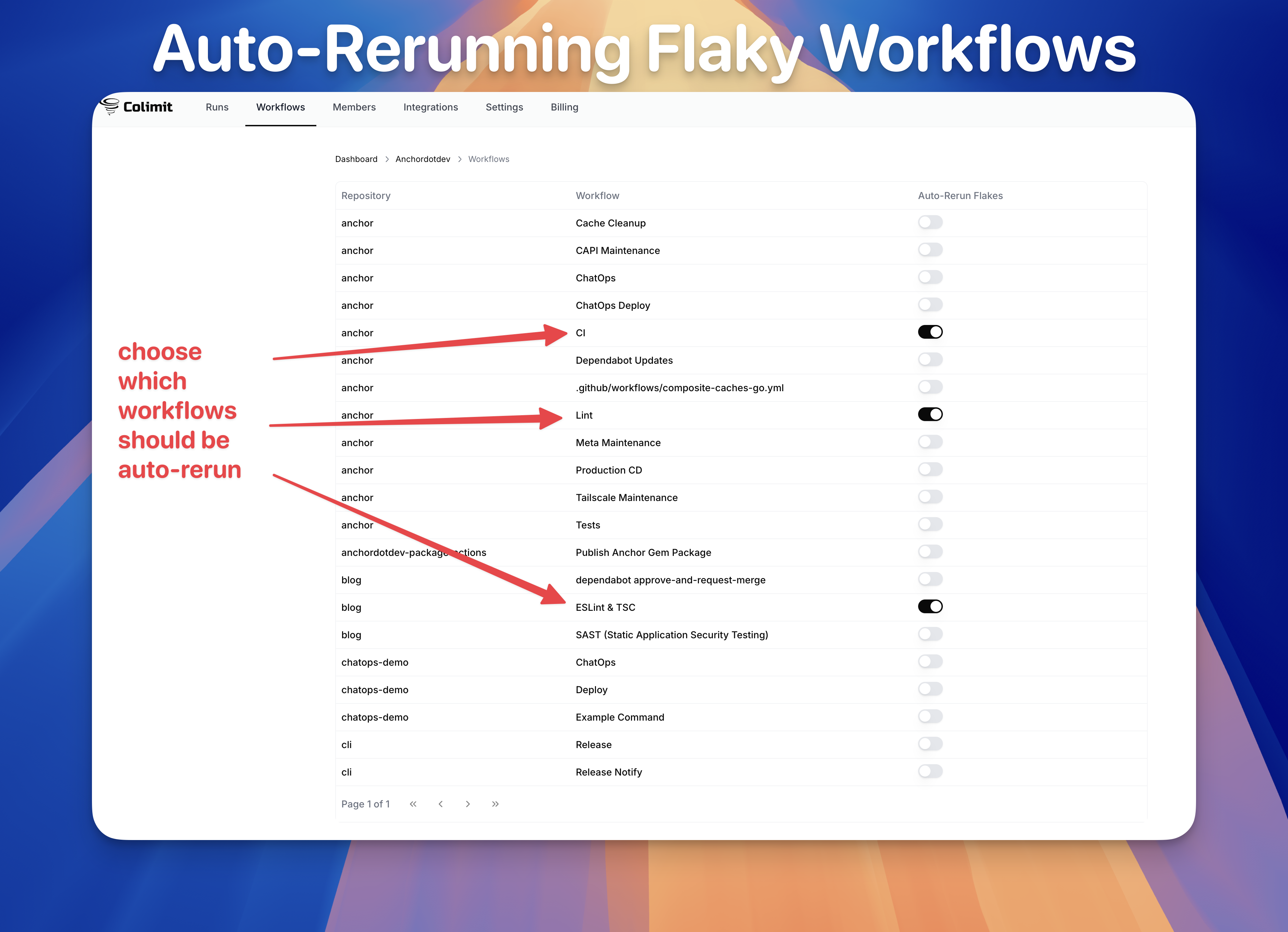Disable auto-rerun for the CI workflow

pyautogui.click(x=930, y=332)
